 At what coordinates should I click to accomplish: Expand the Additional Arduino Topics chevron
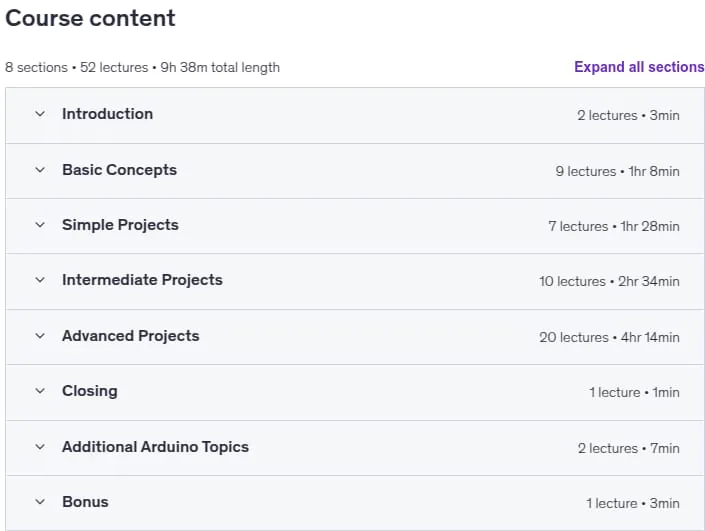tap(40, 447)
